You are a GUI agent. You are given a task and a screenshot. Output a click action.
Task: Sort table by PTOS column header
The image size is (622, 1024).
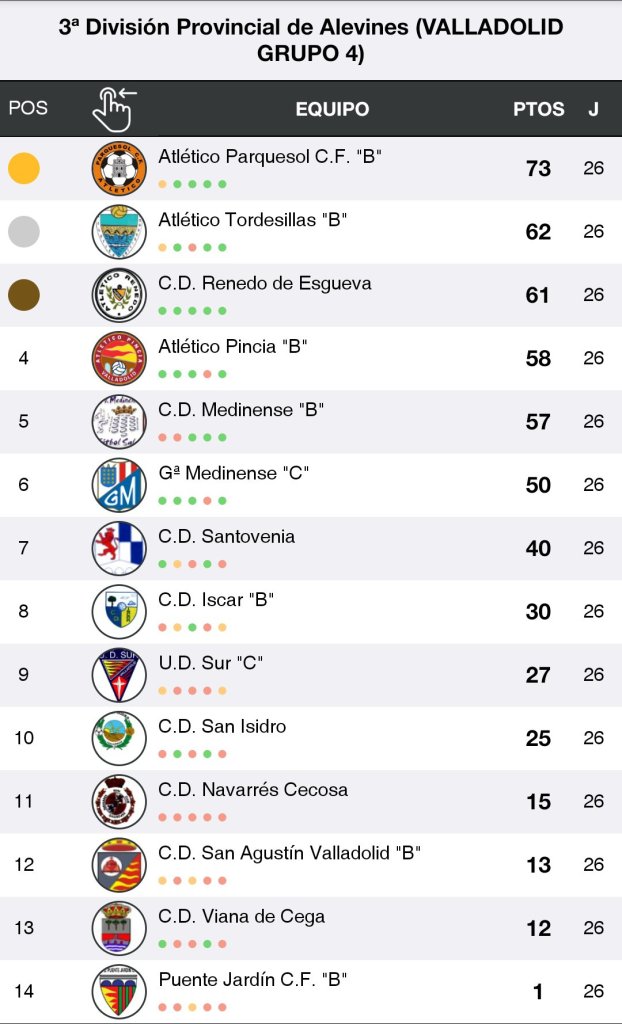[538, 109]
